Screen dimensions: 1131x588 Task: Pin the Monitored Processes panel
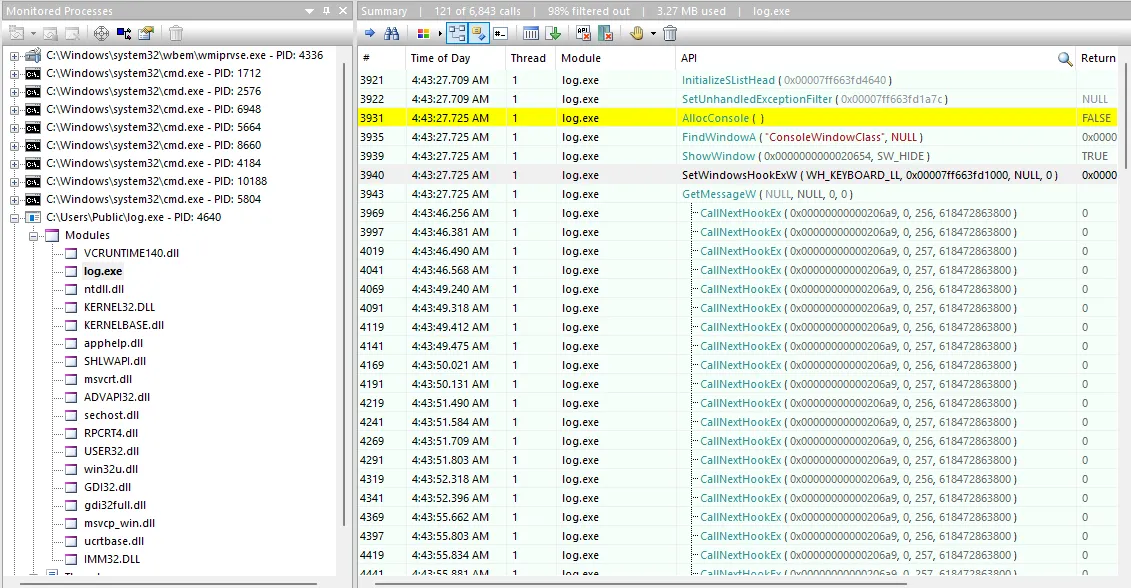(x=326, y=11)
